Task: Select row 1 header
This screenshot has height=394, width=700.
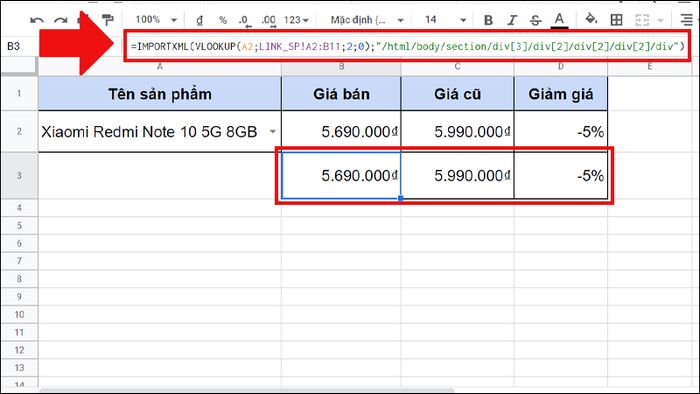Action: [x=19, y=94]
